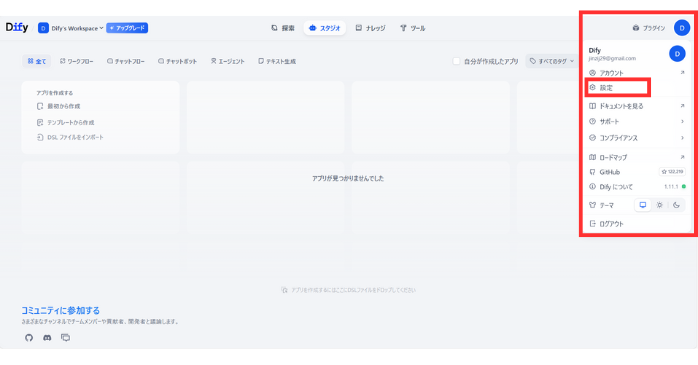The image size is (698, 365).
Task: Click the GitHub star count badge
Action: [672, 172]
